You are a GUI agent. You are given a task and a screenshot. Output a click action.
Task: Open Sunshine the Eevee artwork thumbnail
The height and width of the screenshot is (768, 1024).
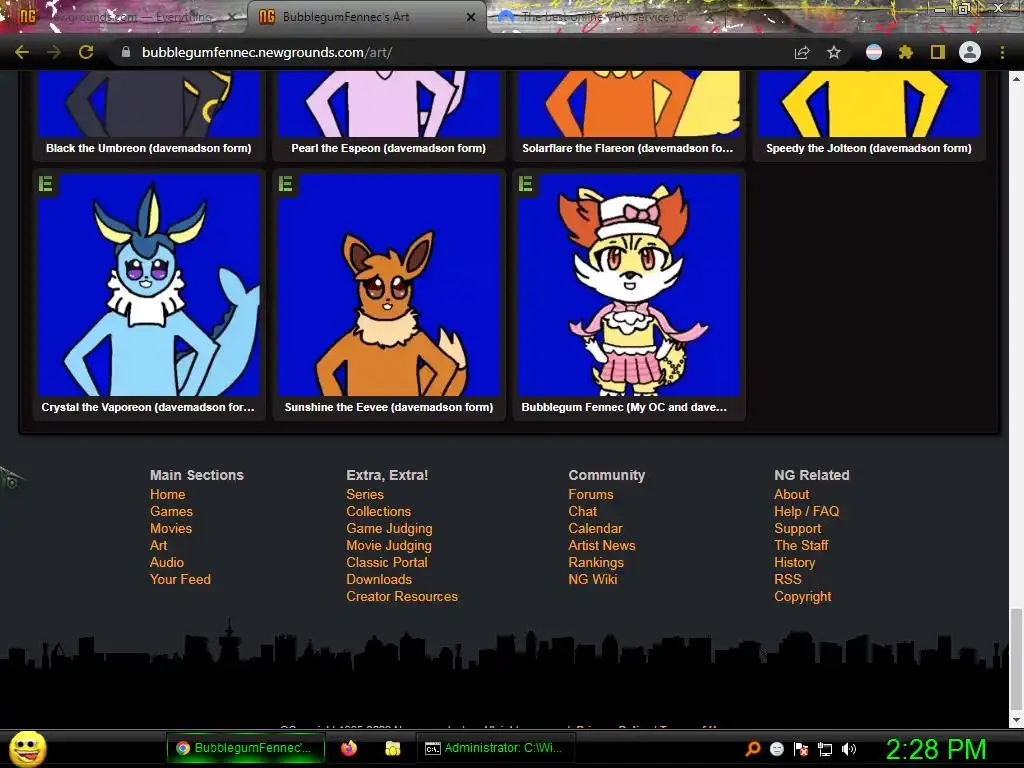[x=389, y=285]
